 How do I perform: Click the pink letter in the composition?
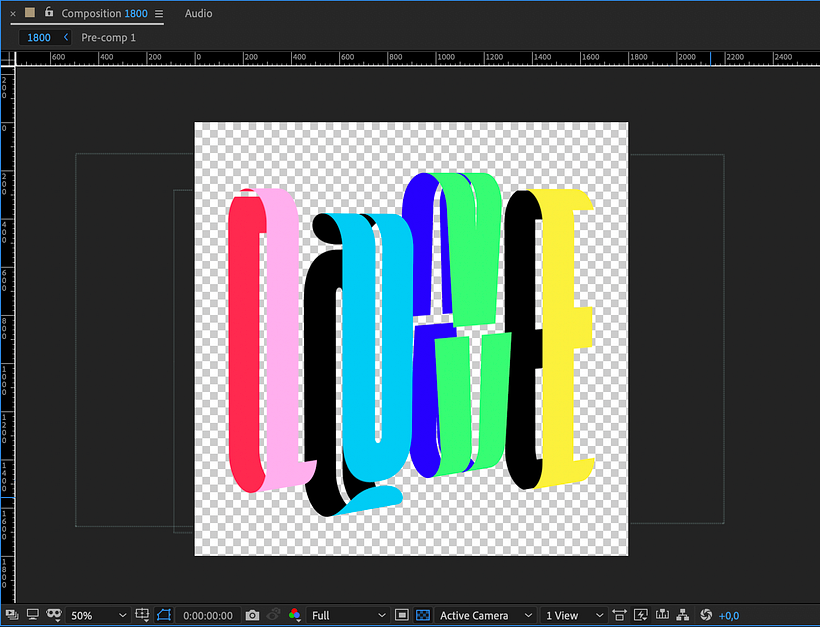tap(282, 340)
